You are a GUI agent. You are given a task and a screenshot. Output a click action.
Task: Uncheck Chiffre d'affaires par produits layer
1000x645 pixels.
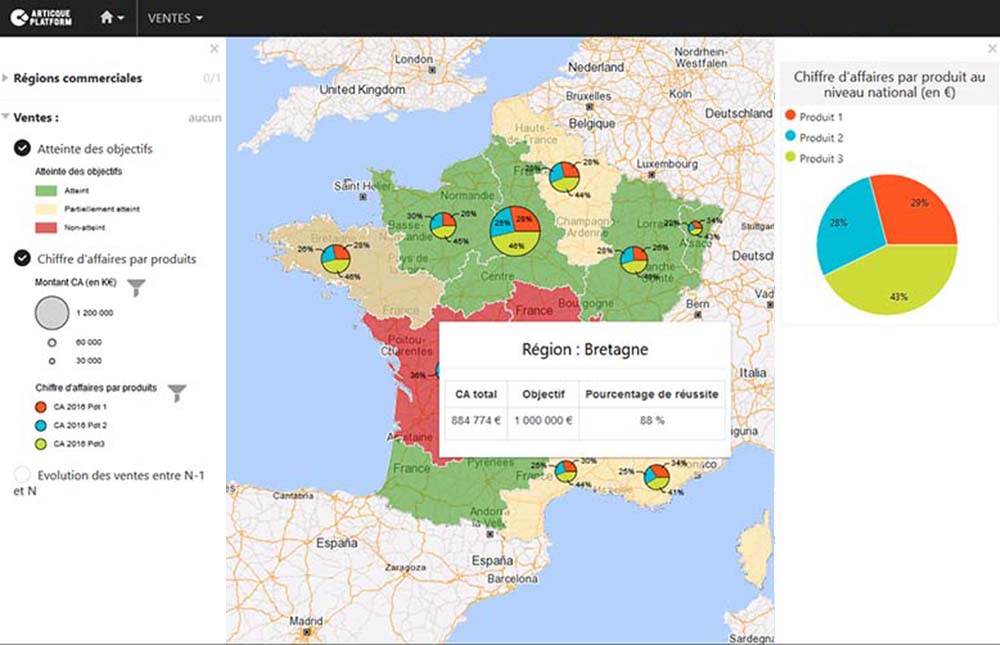pos(22,258)
